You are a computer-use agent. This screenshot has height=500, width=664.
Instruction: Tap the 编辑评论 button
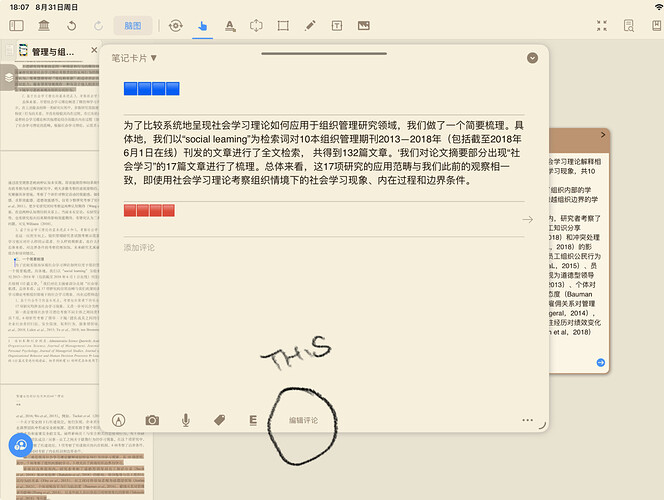(304, 420)
